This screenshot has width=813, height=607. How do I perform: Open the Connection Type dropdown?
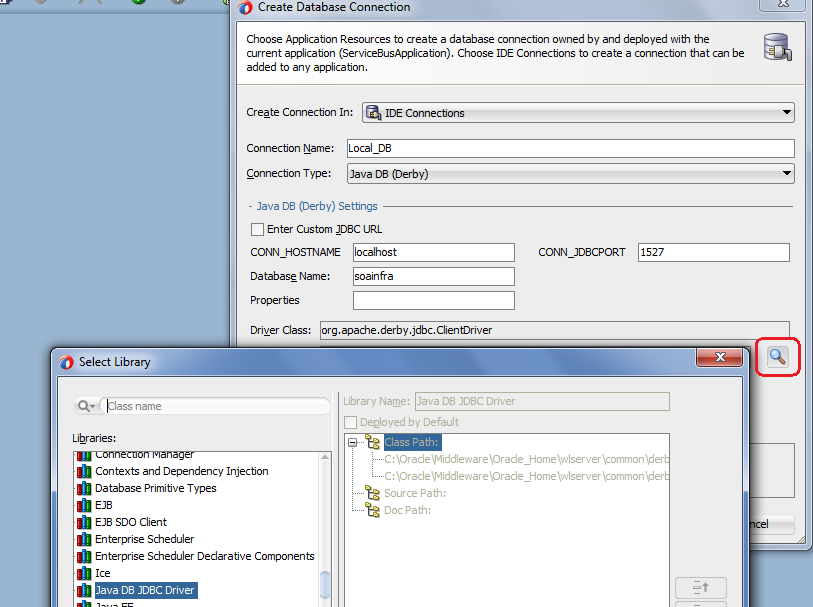[x=570, y=174]
